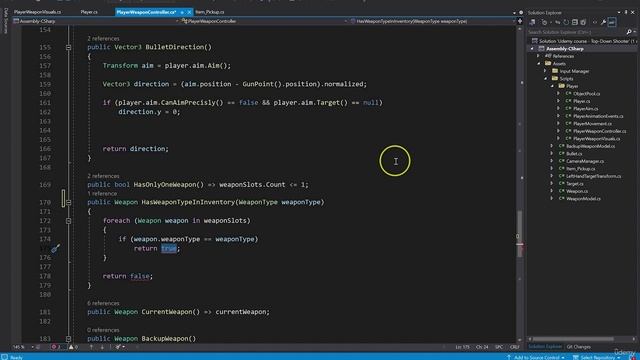Click Select Repository button
Screen dimensions: 640x360
pyautogui.click(x=596, y=357)
